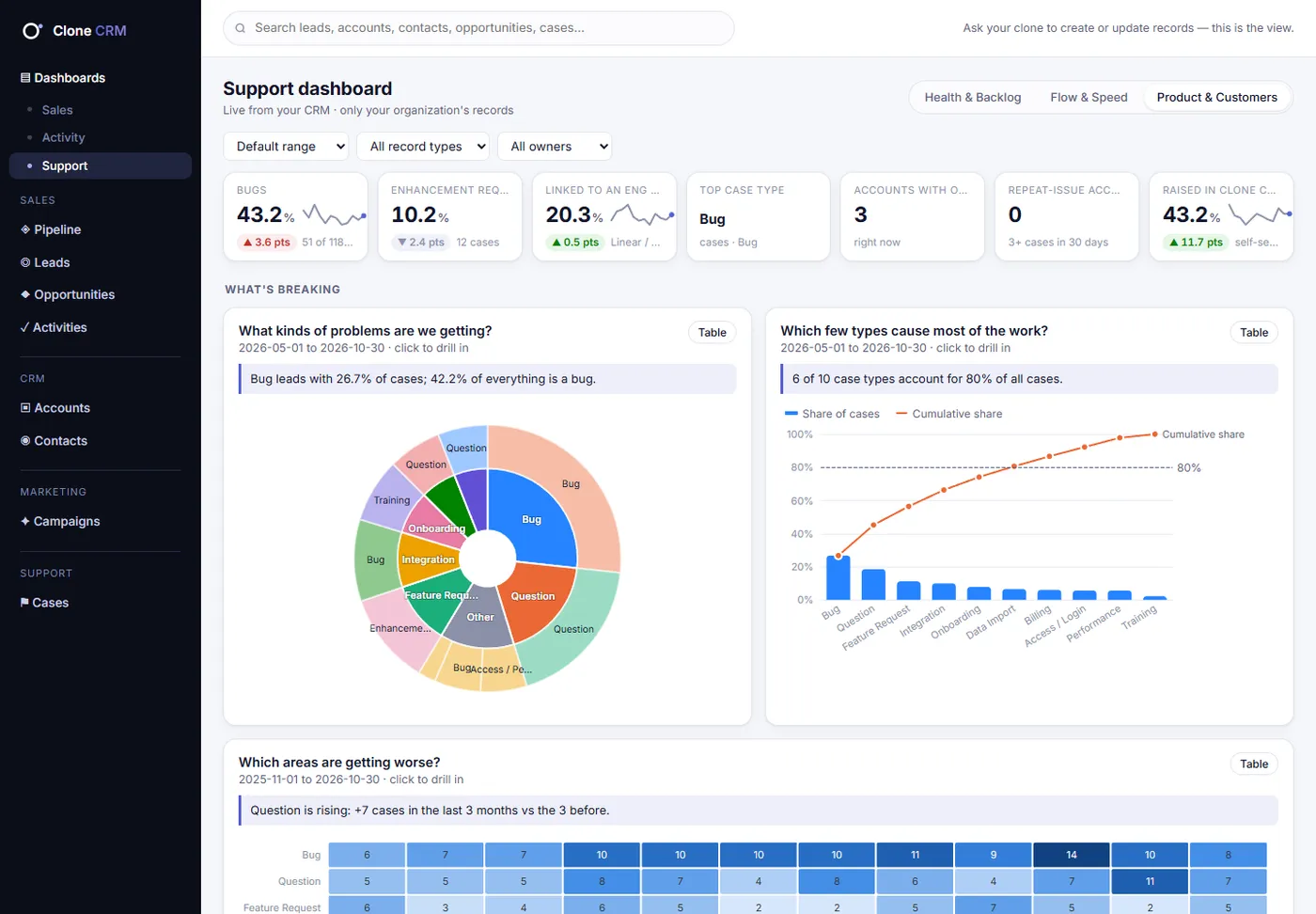Select the Support dashboard item
This screenshot has height=914, width=1316.
[x=101, y=165]
